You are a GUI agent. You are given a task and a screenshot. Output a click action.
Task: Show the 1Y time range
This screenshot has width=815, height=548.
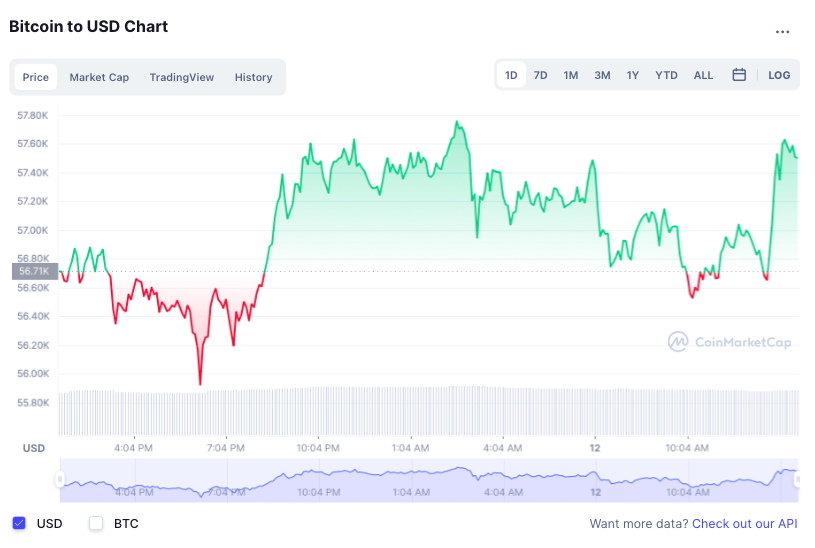[x=632, y=75]
